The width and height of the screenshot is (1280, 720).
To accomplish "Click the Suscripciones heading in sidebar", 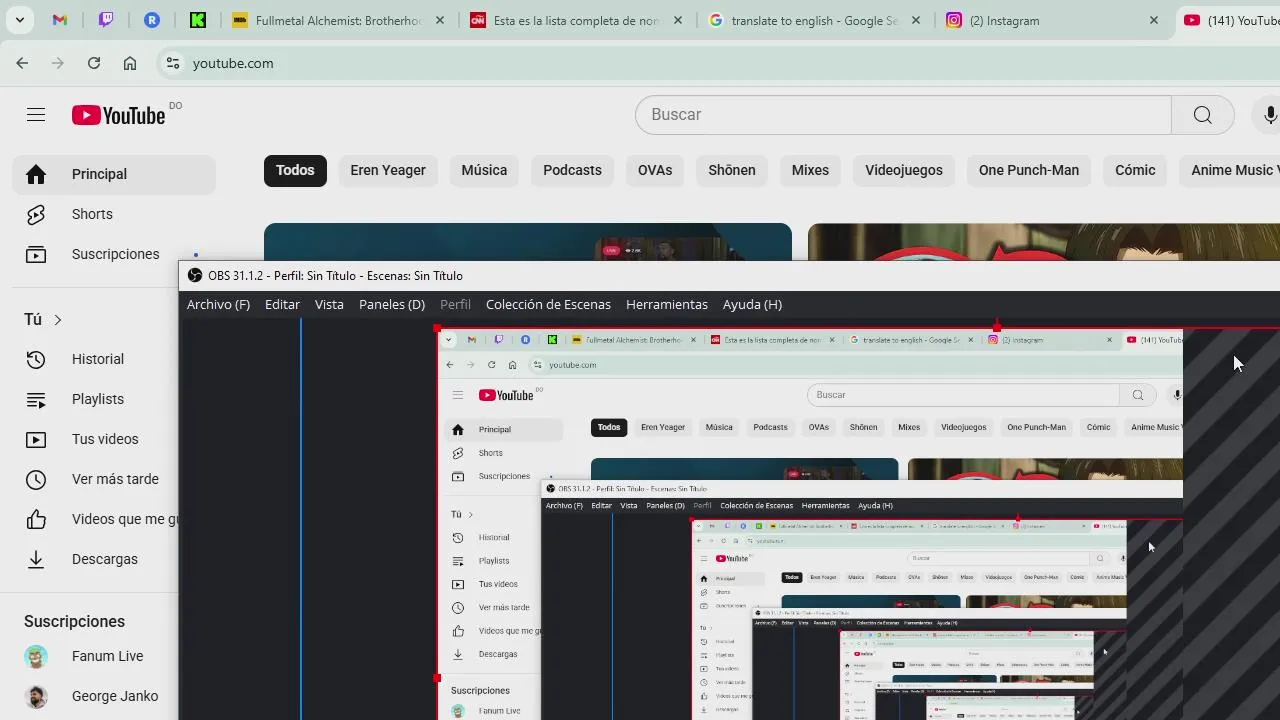I will 75,621.
